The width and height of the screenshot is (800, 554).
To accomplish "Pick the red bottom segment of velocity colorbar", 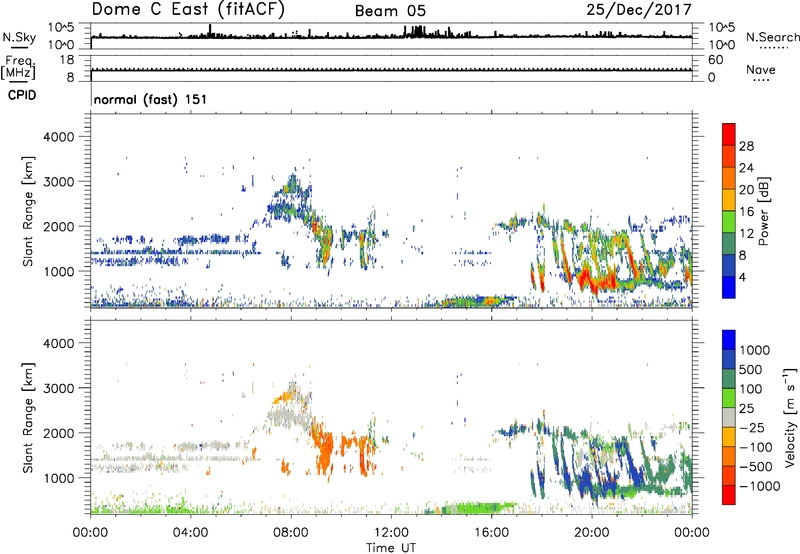I will coord(729,495).
